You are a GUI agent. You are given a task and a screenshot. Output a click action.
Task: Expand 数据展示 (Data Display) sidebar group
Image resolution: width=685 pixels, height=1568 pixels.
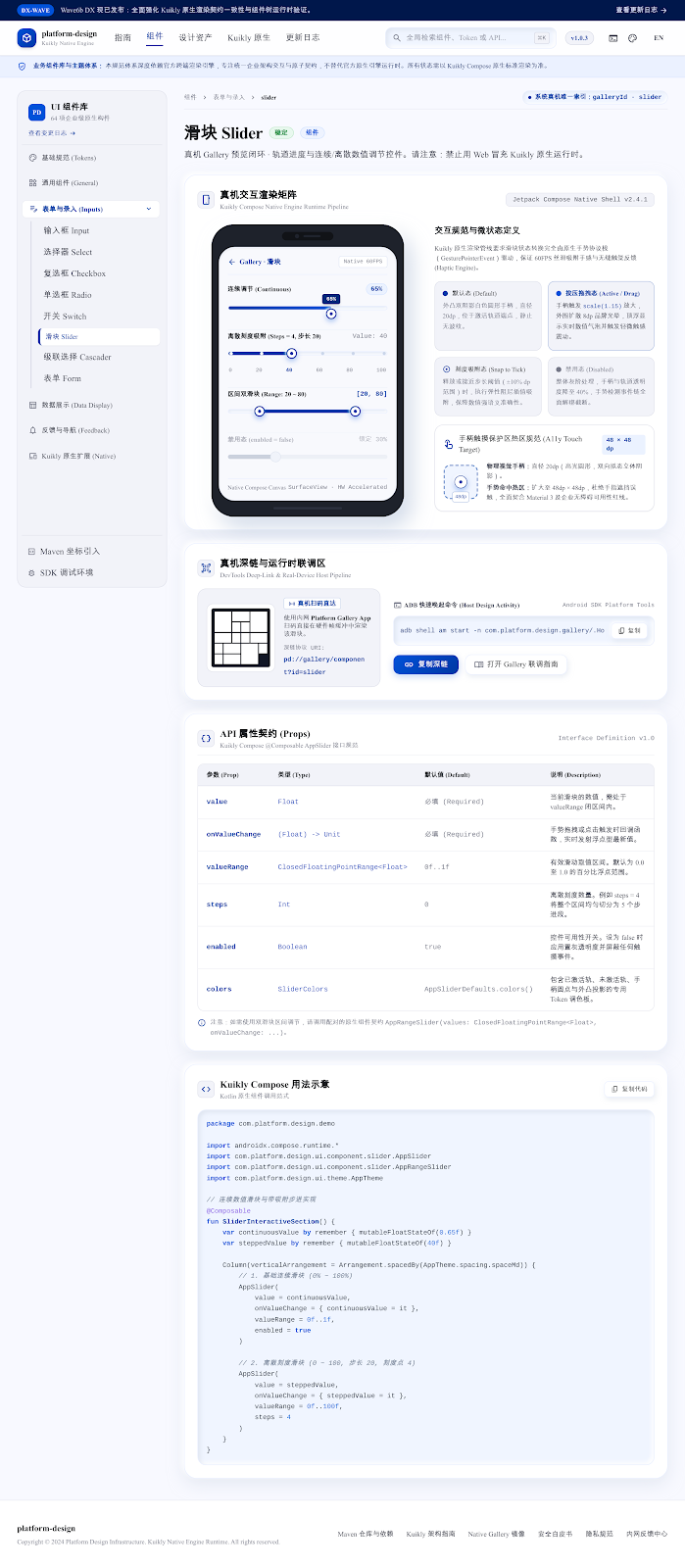[92, 405]
